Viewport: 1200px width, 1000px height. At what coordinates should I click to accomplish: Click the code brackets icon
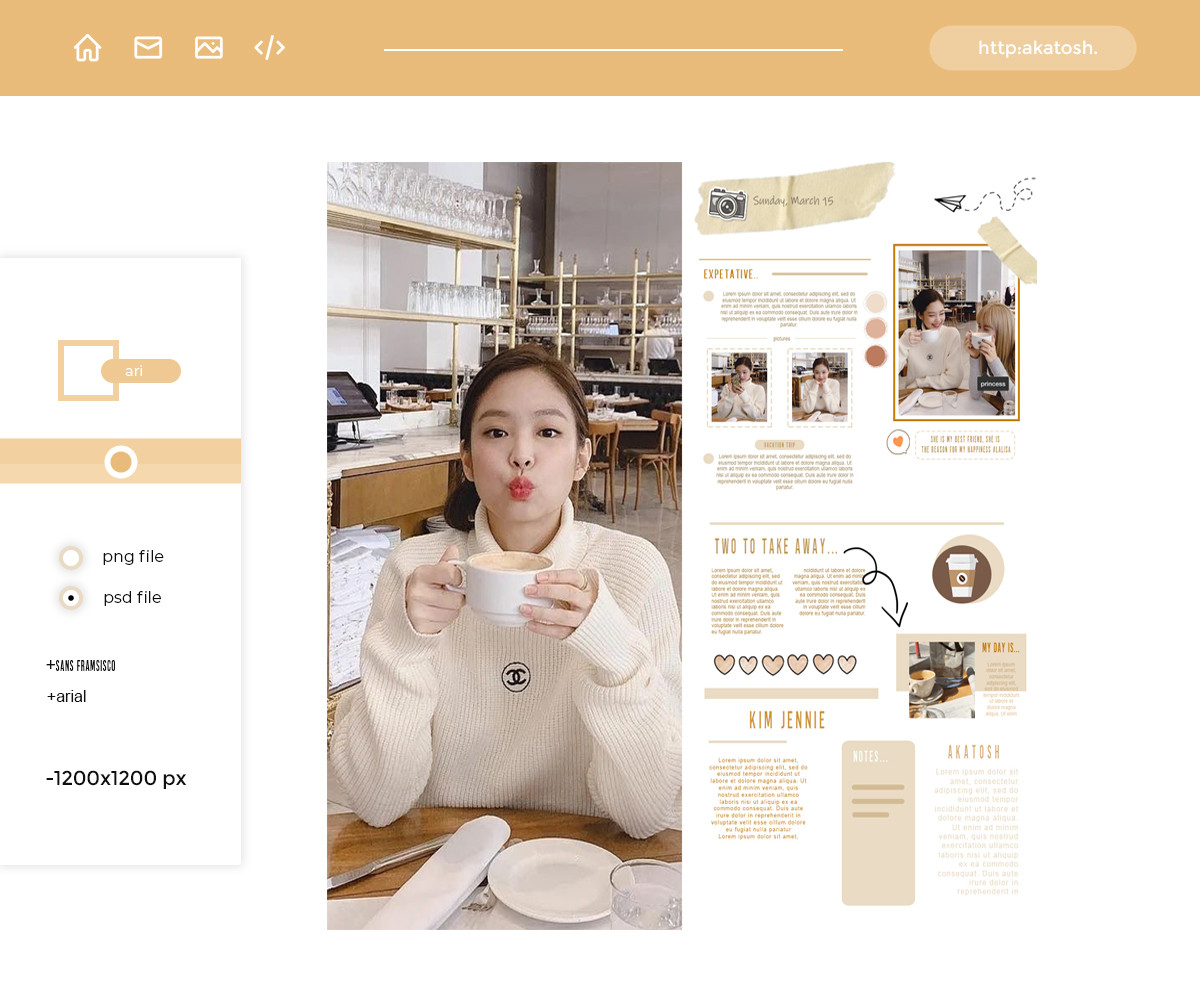coord(270,48)
